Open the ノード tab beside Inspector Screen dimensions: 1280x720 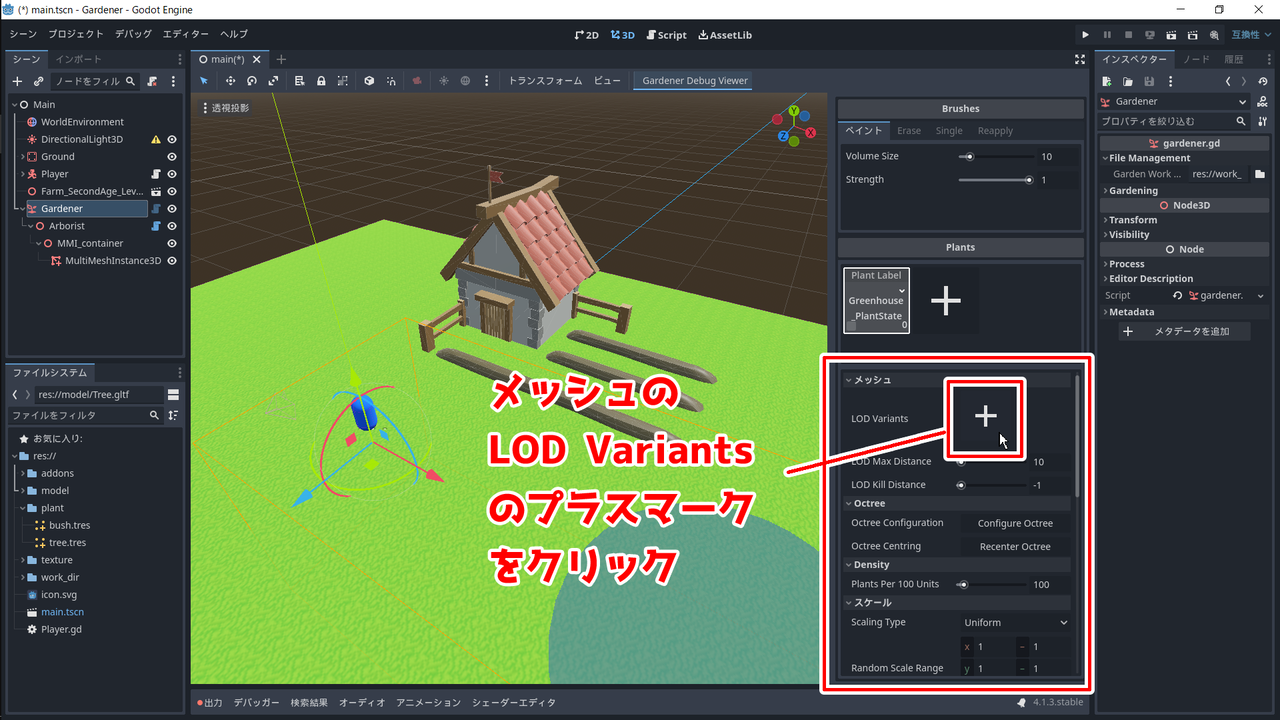pyautogui.click(x=1196, y=59)
